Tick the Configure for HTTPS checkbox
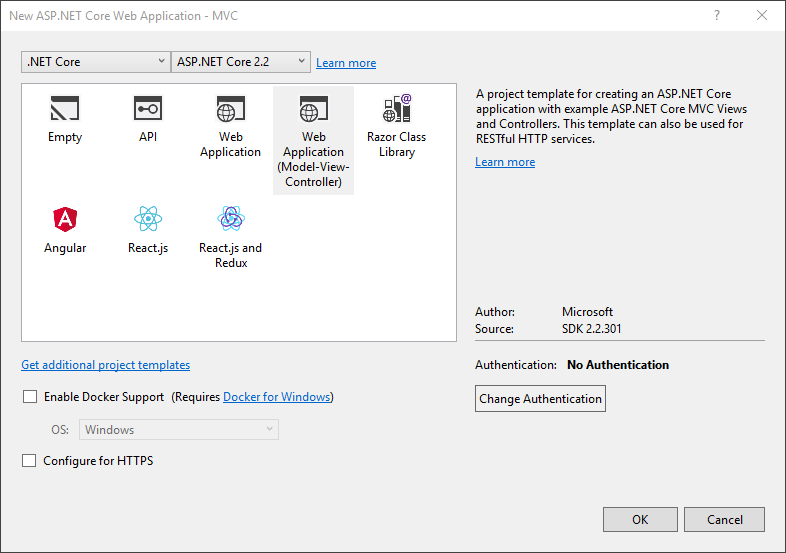Viewport: 786px width, 553px height. pyautogui.click(x=29, y=460)
